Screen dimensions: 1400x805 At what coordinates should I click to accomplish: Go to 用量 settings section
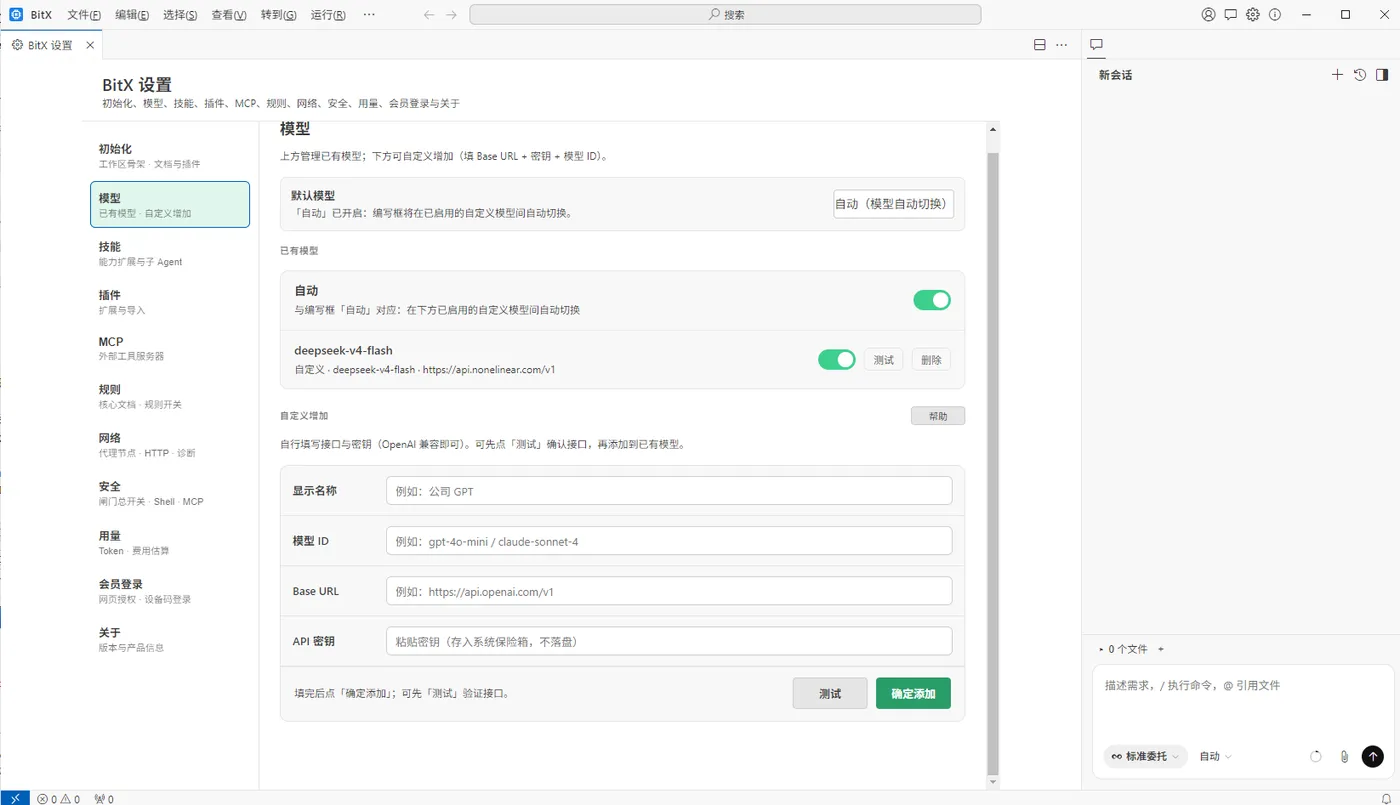pos(170,543)
